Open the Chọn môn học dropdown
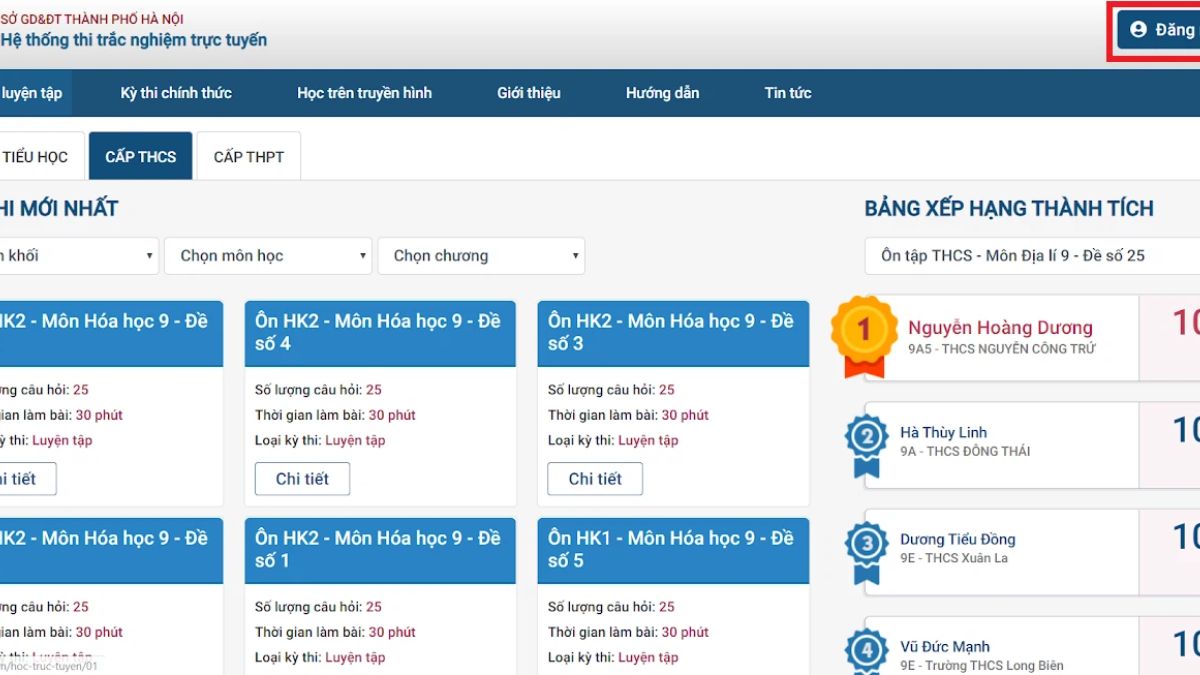 (265, 255)
